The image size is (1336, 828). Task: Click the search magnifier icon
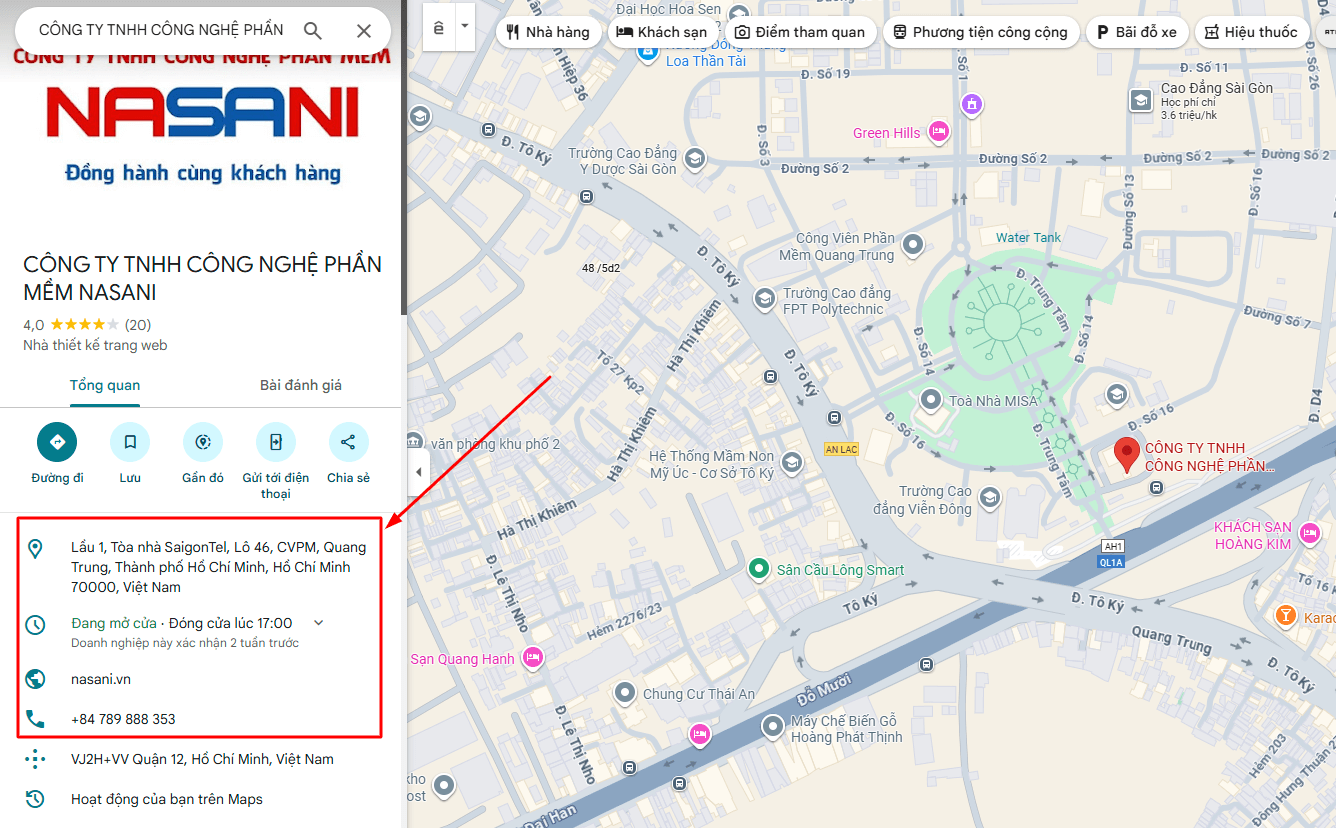pyautogui.click(x=313, y=31)
